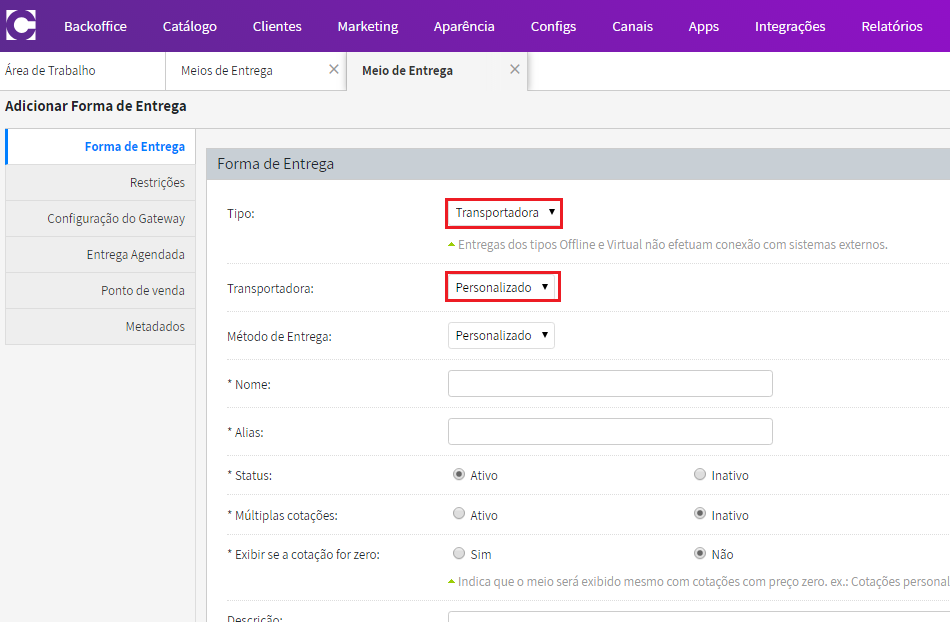
Task: Set Status to Ativo
Action: point(459,474)
